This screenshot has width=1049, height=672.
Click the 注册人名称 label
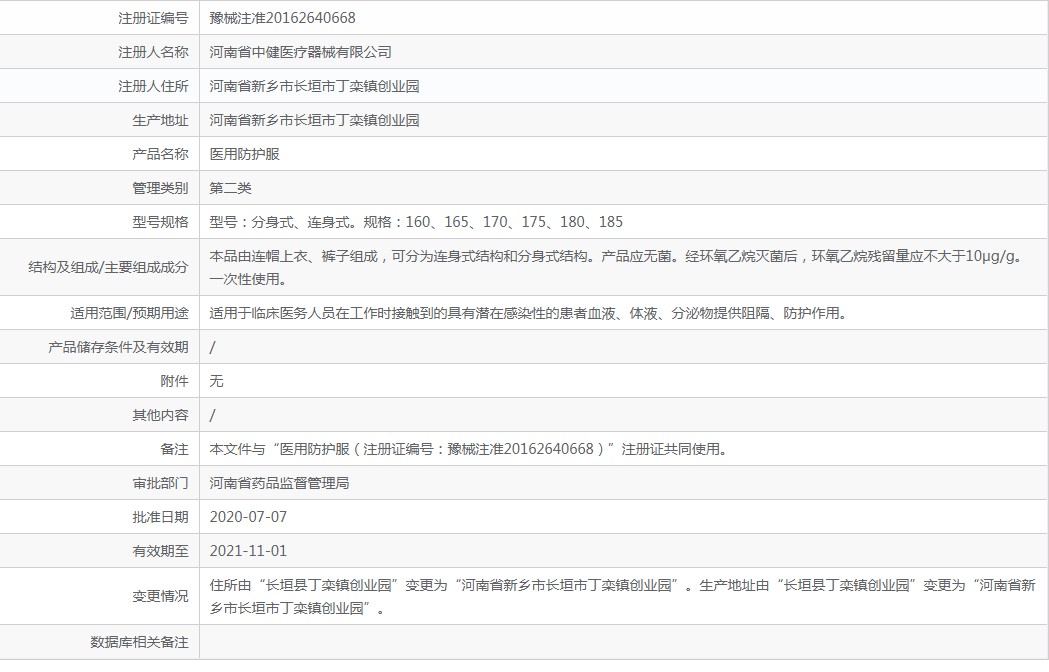[153, 52]
